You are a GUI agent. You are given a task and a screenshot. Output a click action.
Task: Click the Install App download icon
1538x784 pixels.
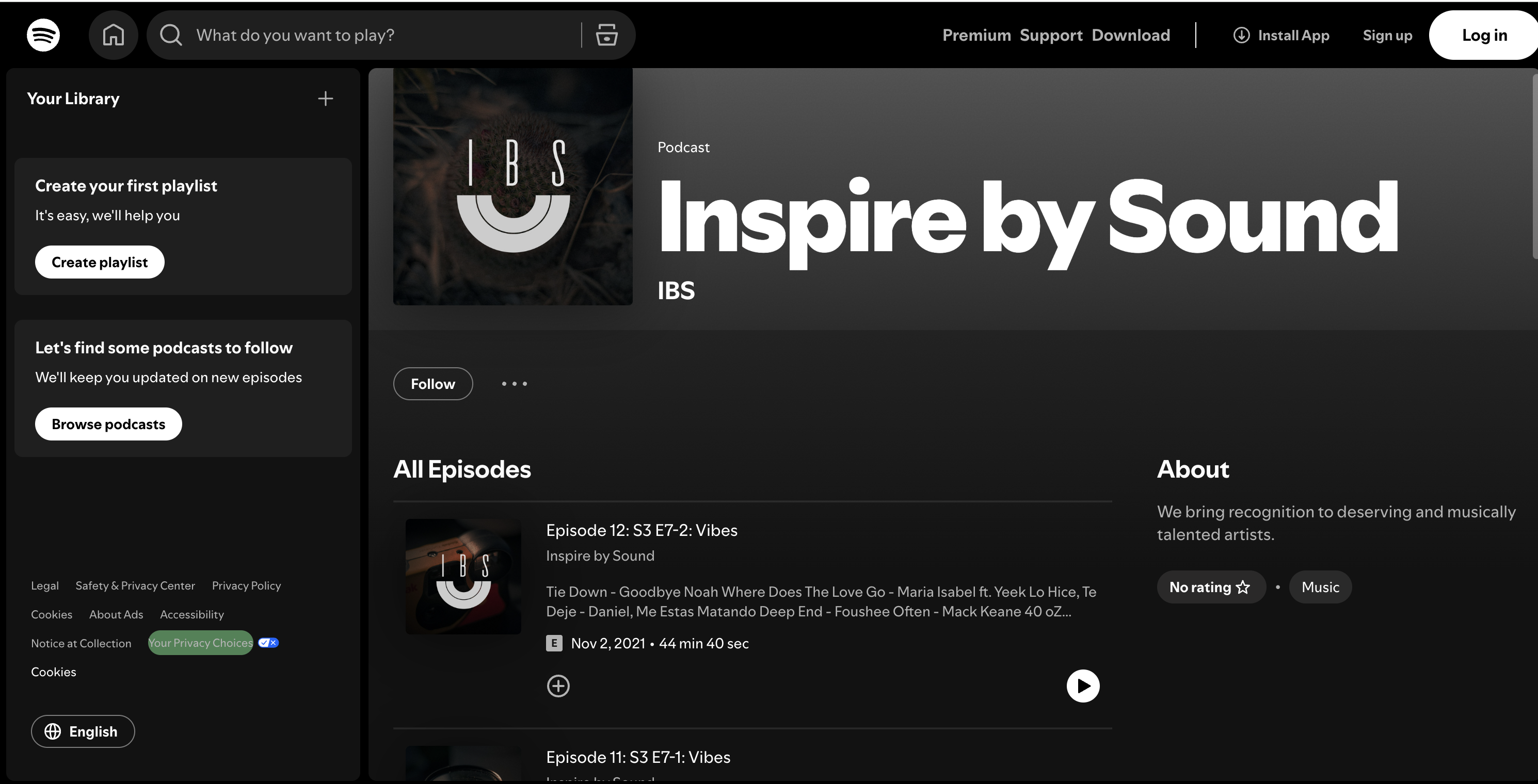click(1241, 35)
